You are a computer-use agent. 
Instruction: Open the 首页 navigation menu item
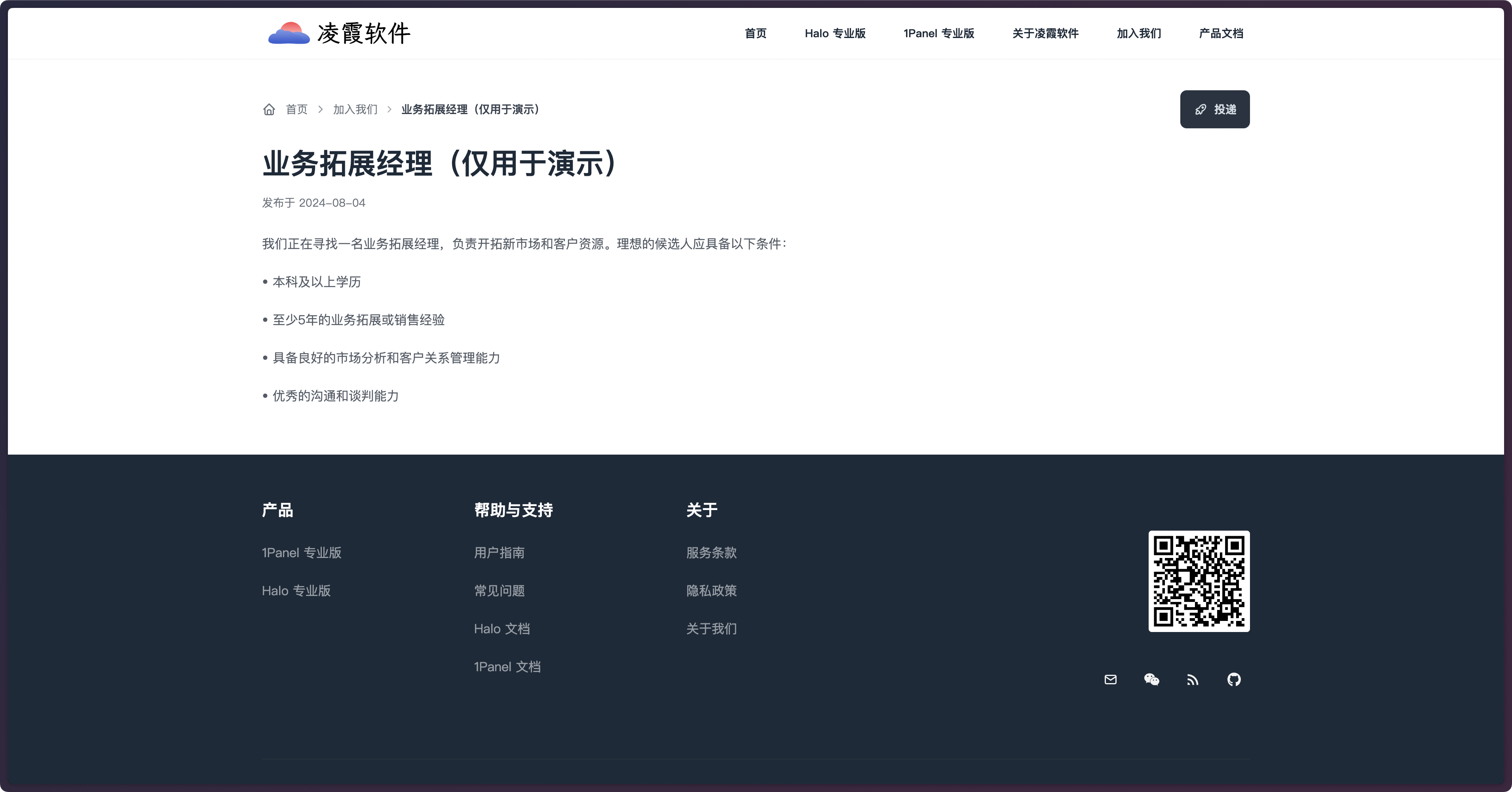pos(756,34)
